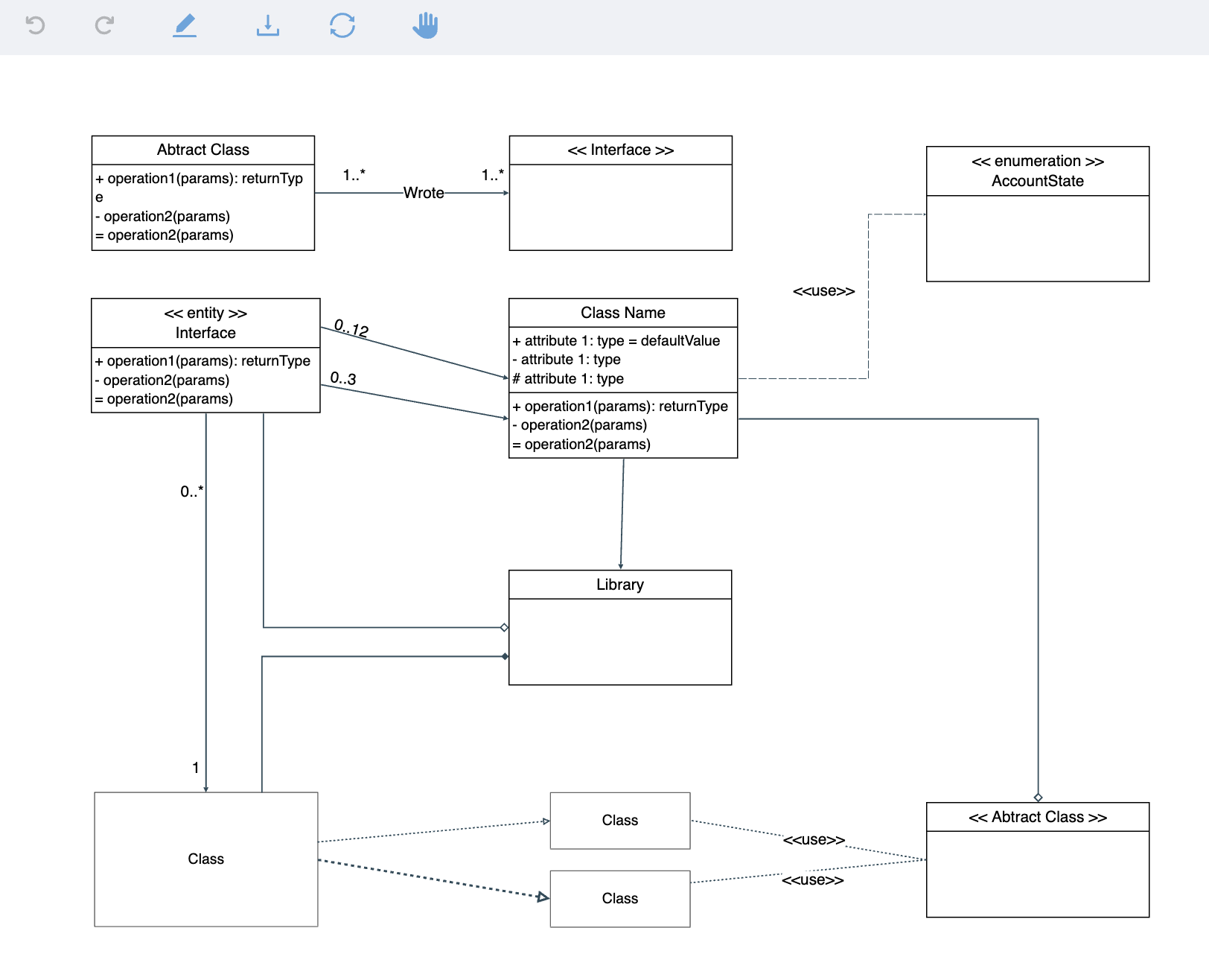
Task: Click the download export icon
Action: [x=267, y=25]
